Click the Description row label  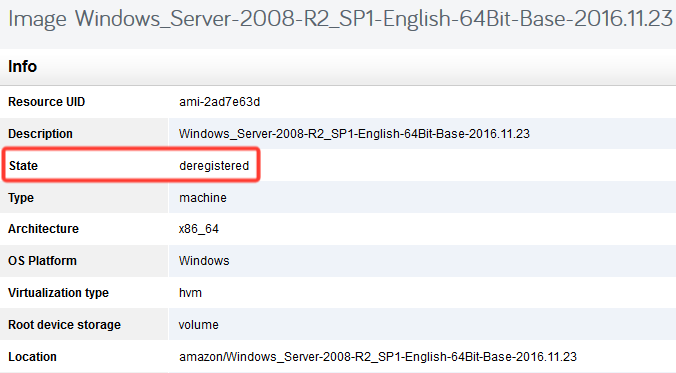pos(40,134)
